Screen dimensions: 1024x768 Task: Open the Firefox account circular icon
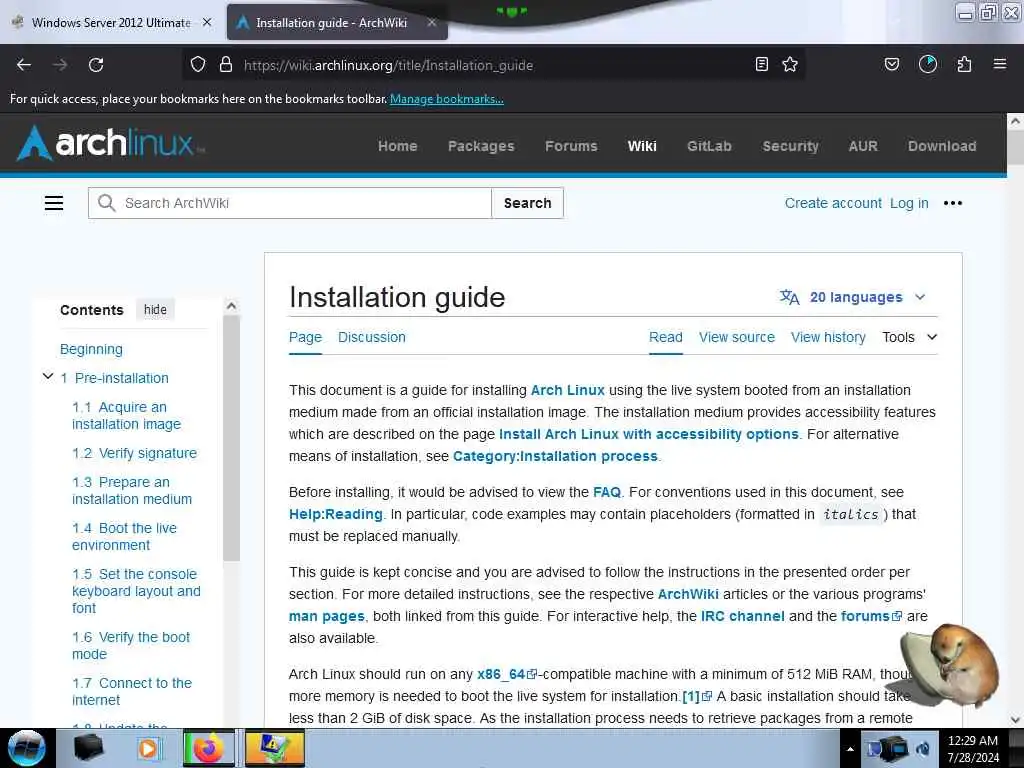928,64
